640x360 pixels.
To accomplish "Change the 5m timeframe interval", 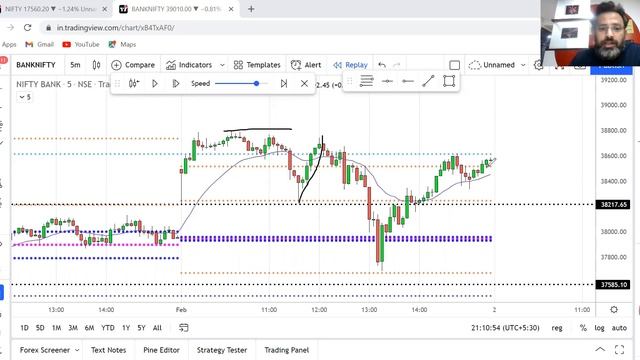I will [76, 65].
